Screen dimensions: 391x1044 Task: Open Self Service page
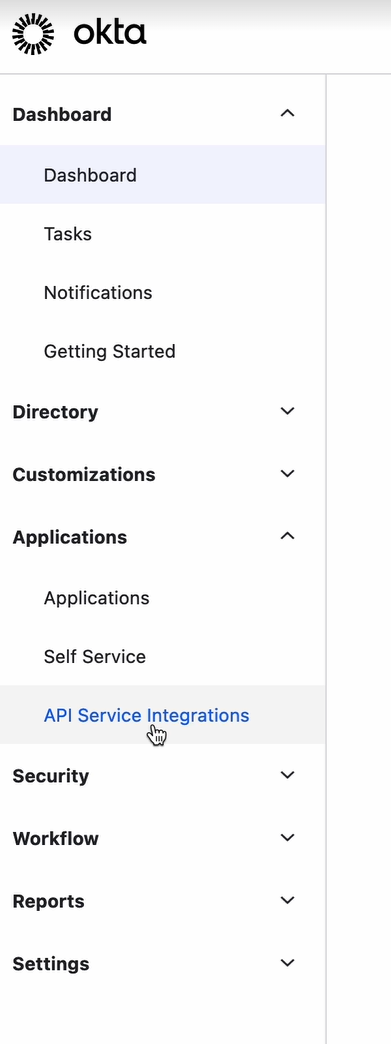[x=163, y=656]
